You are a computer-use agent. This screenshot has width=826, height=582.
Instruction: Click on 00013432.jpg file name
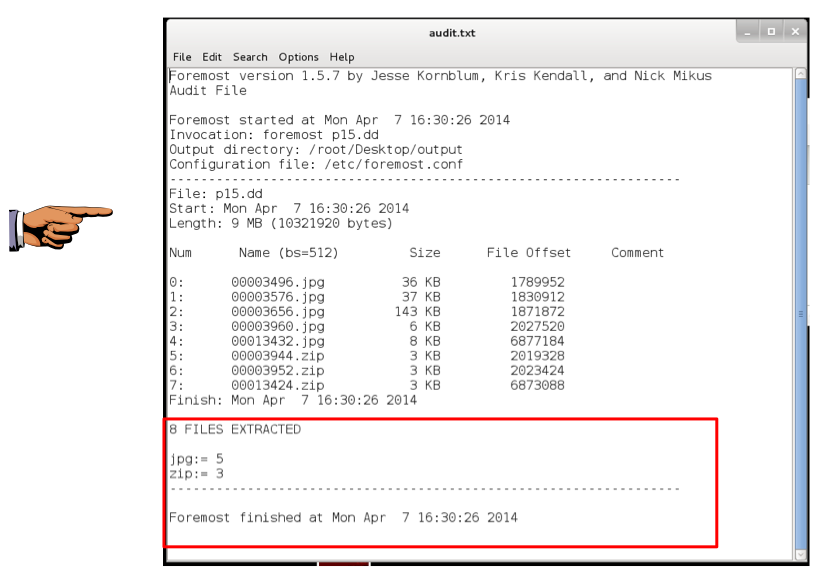pyautogui.click(x=278, y=341)
